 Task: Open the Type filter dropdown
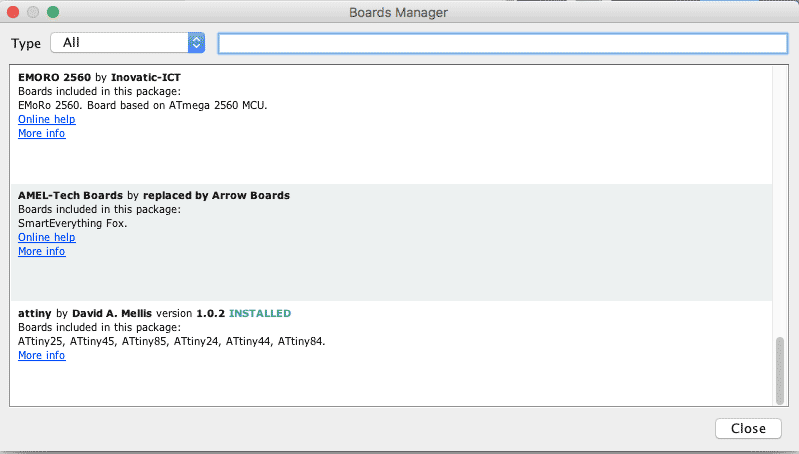[129, 43]
